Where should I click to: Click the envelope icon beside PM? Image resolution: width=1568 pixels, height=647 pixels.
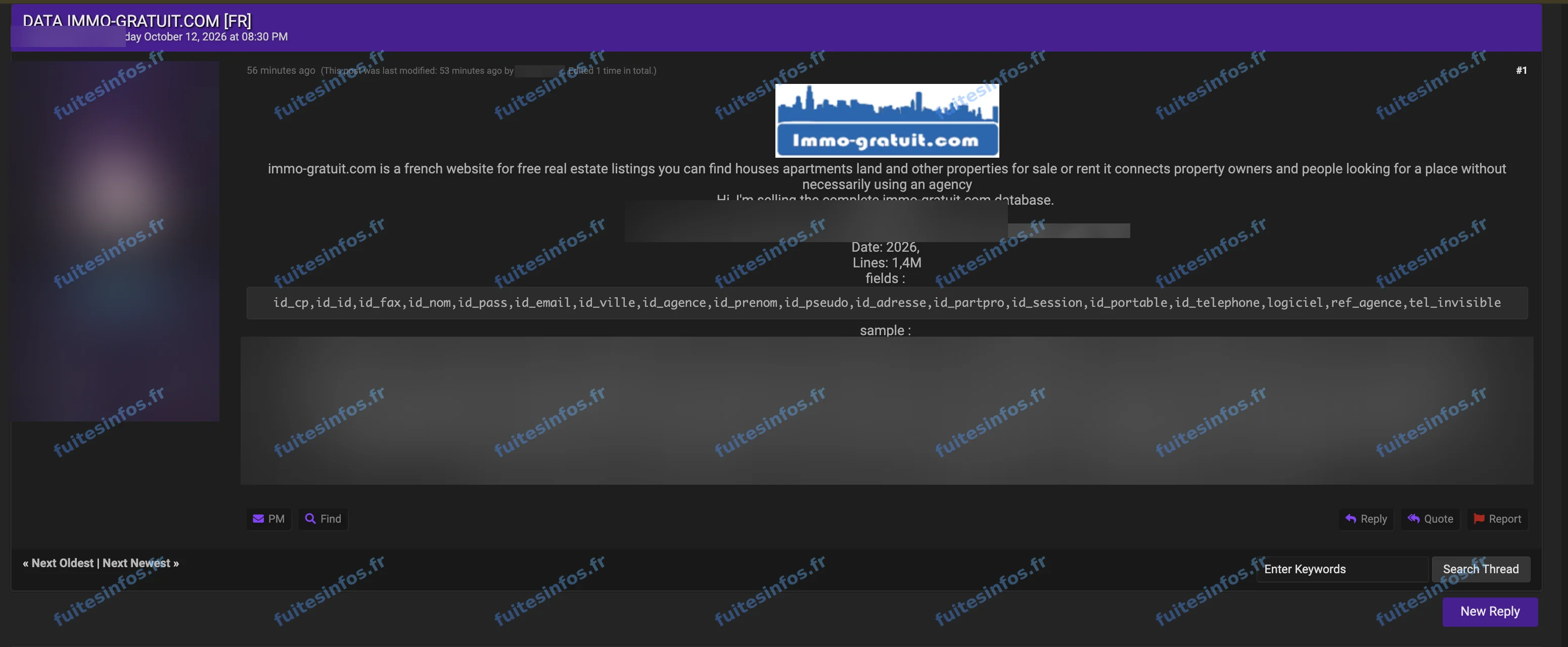258,519
